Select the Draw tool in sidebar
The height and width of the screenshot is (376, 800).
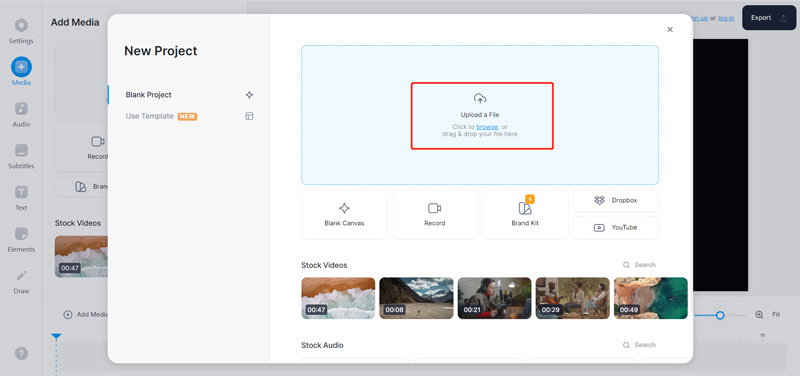coord(21,282)
